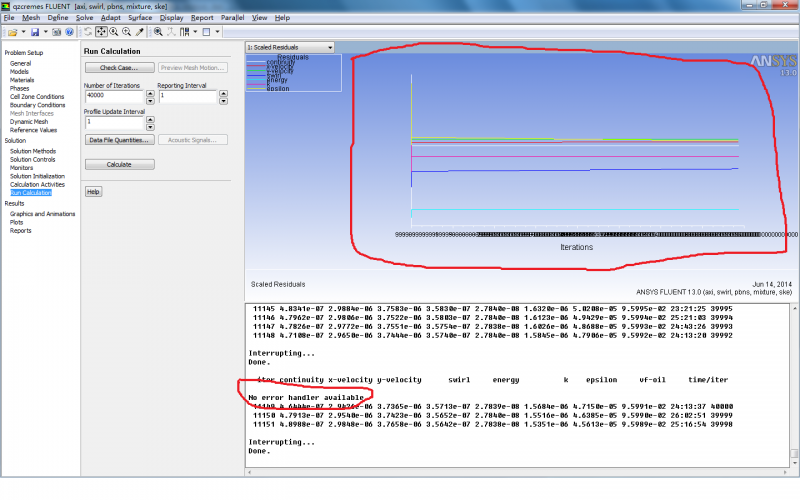The width and height of the screenshot is (800, 500).
Task: Open the Adapt menu
Action: (111, 17)
